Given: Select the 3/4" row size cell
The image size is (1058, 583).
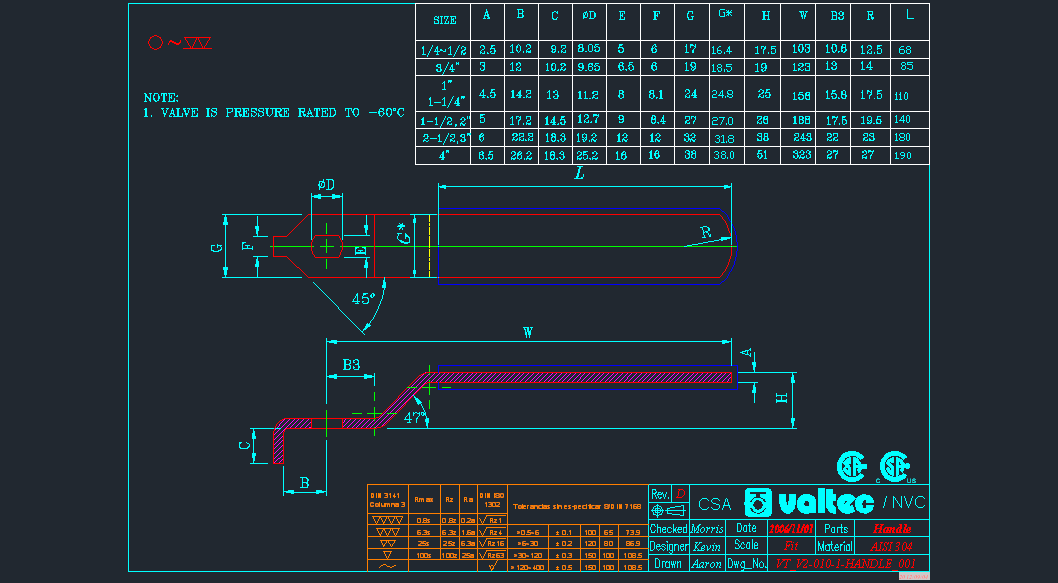Looking at the screenshot, I should pos(444,68).
